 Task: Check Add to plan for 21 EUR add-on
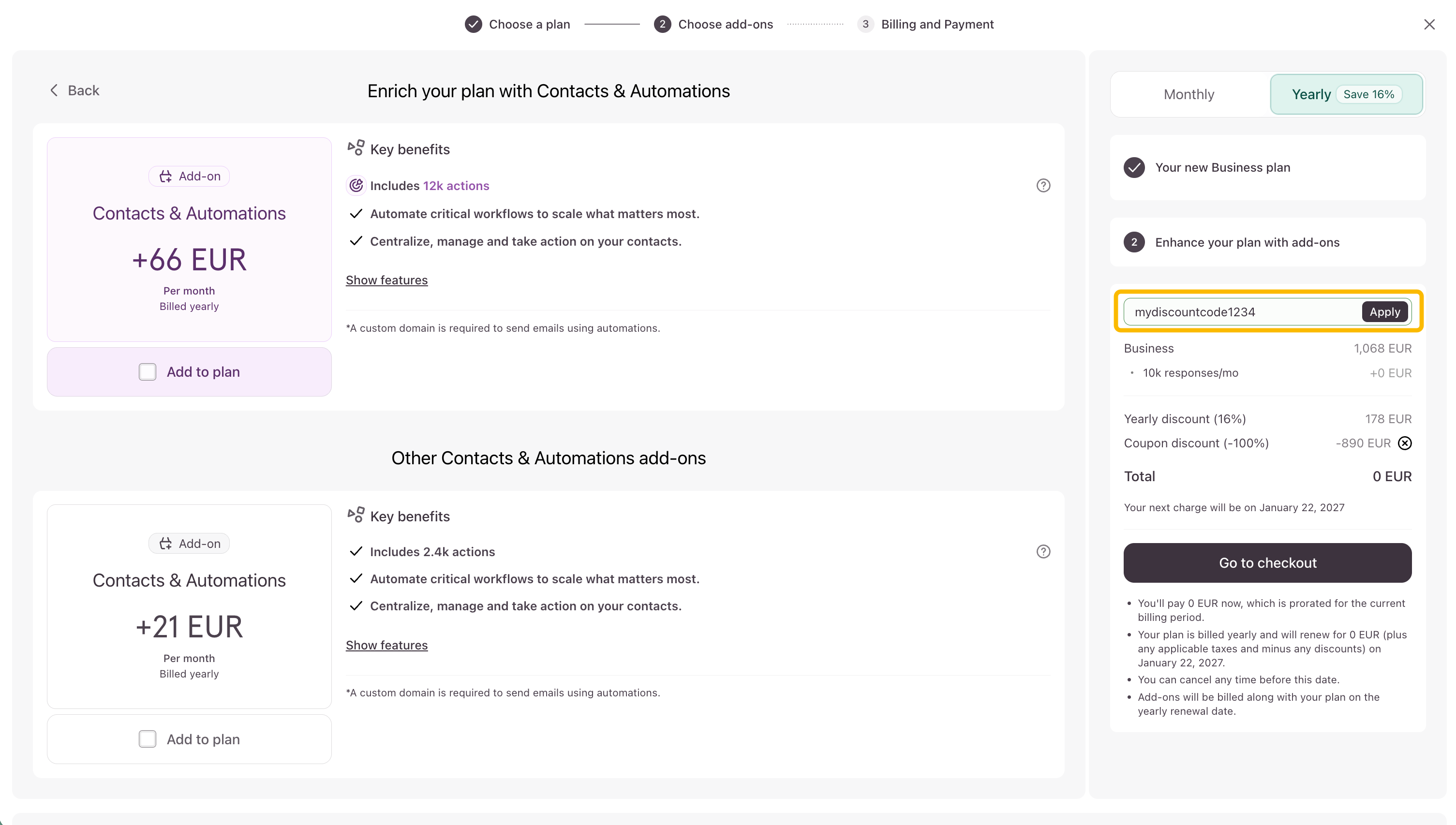click(148, 739)
